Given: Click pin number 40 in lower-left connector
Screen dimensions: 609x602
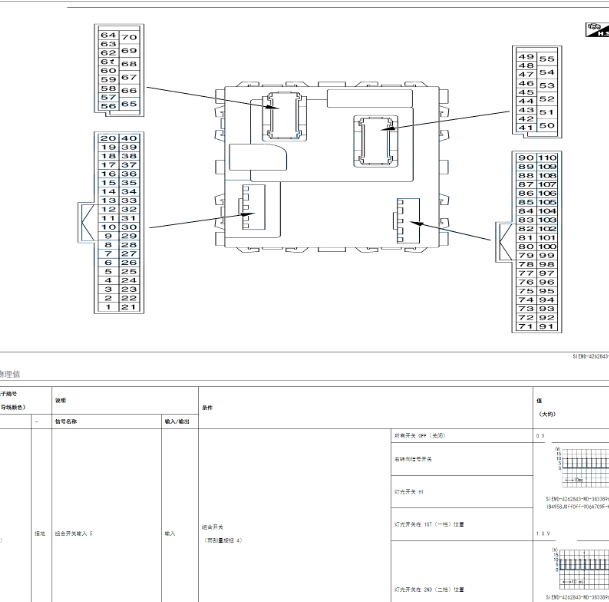Looking at the screenshot, I should tap(129, 139).
